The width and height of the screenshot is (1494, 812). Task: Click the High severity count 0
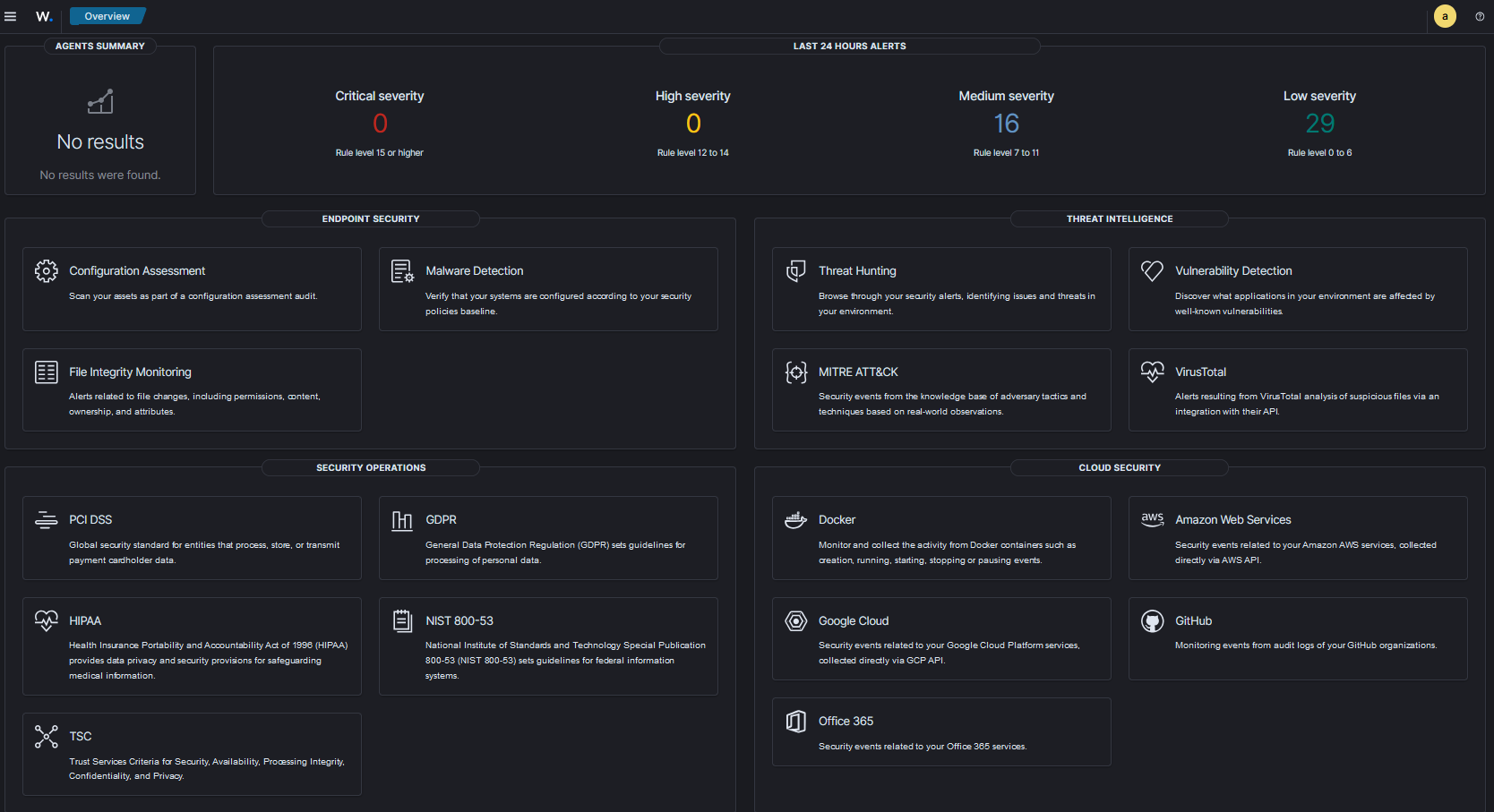coord(693,124)
